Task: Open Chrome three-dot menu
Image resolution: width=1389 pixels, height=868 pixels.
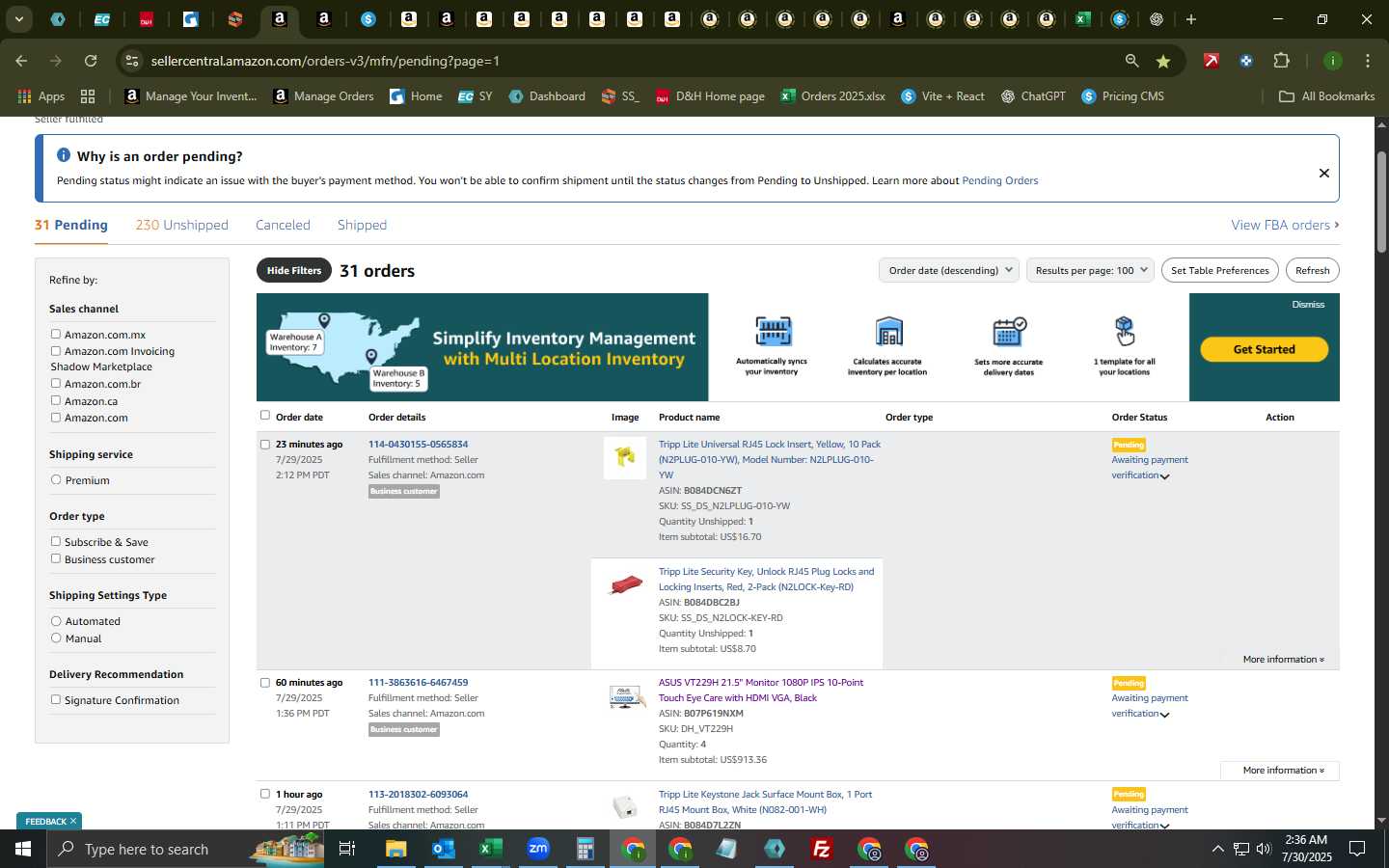Action: click(x=1368, y=61)
